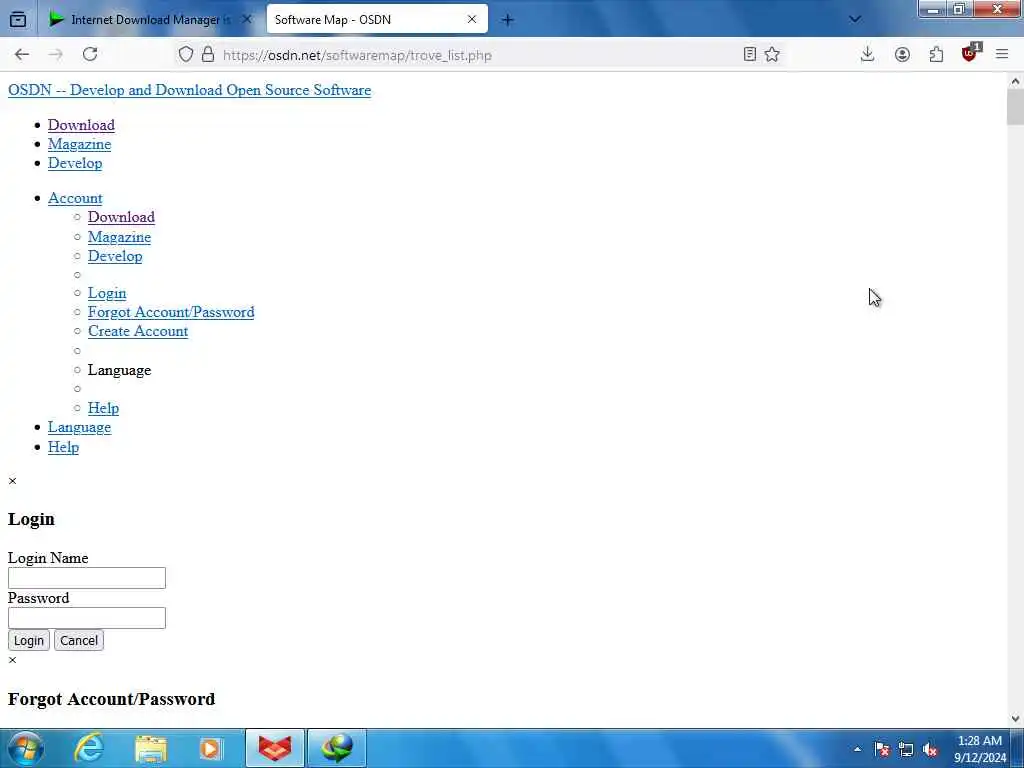Open the top-level Language link
Screen dimensions: 1024x768
point(79,427)
